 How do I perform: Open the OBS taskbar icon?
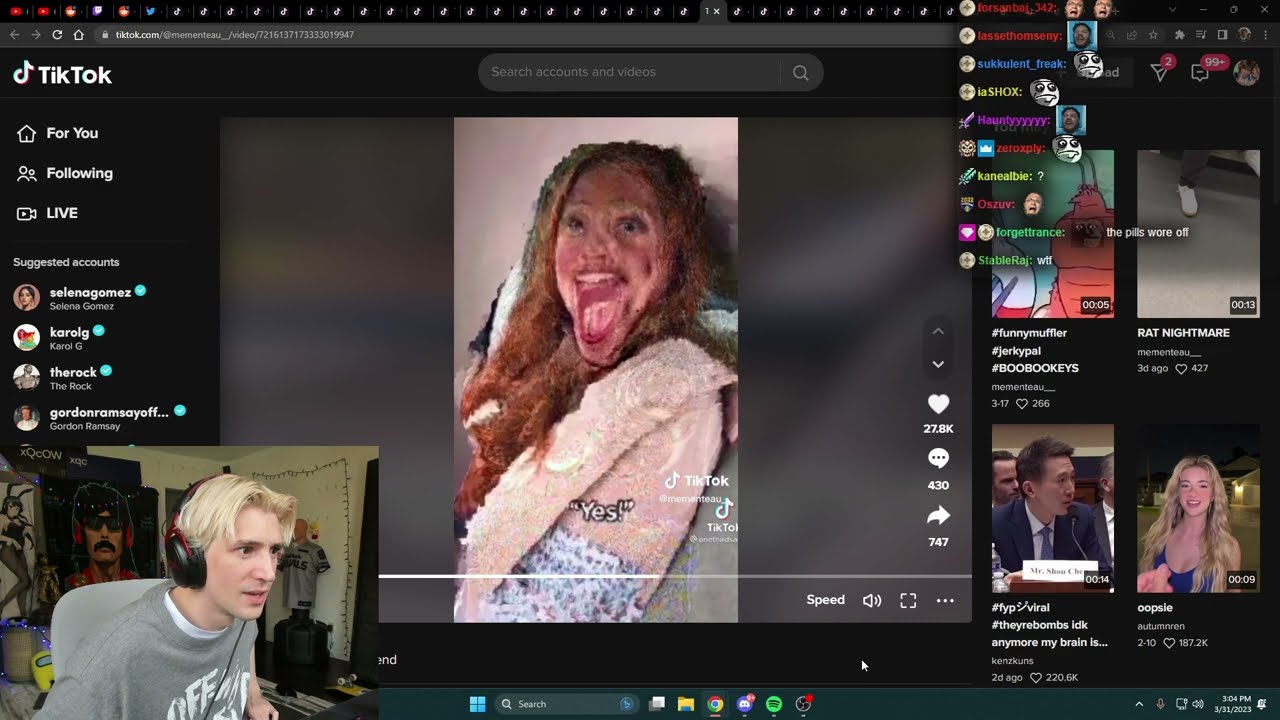click(x=803, y=704)
